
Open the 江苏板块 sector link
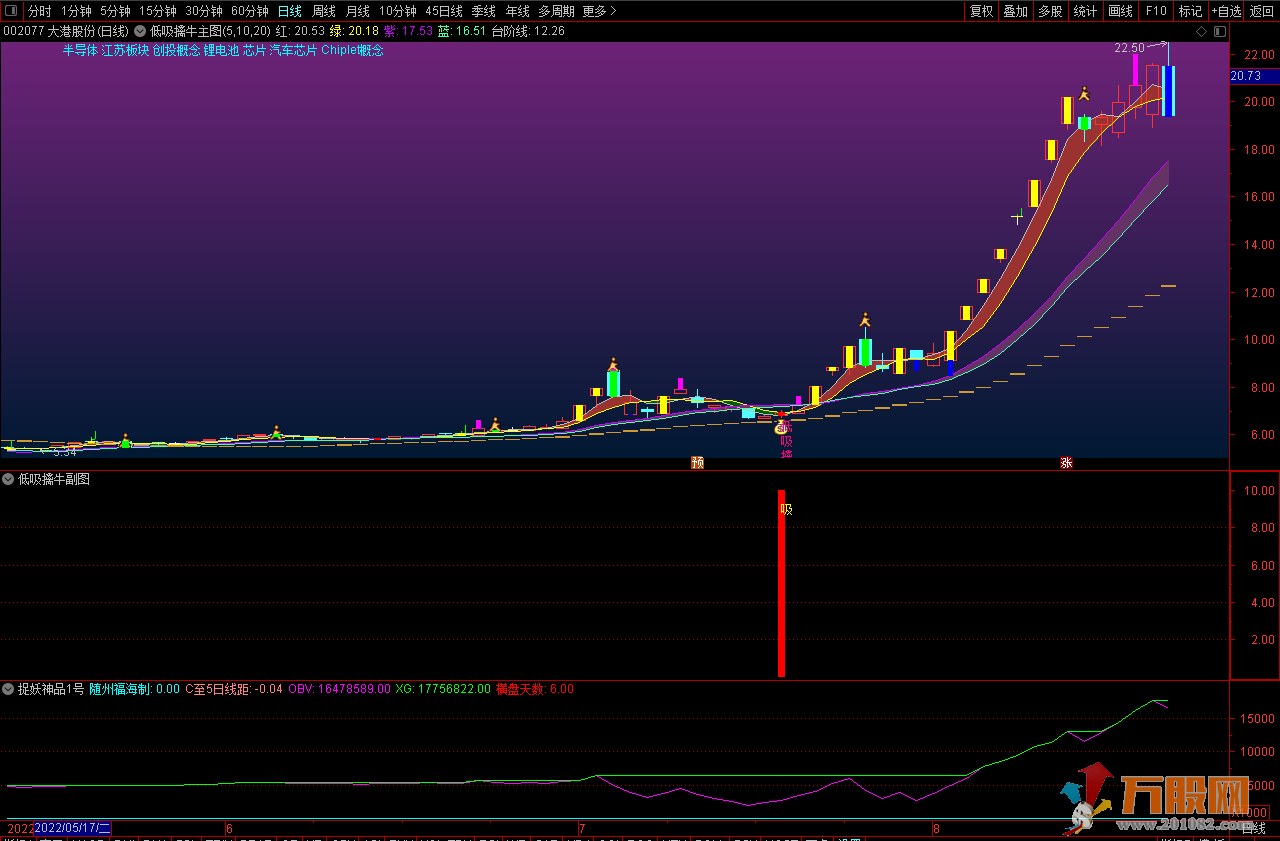click(125, 50)
